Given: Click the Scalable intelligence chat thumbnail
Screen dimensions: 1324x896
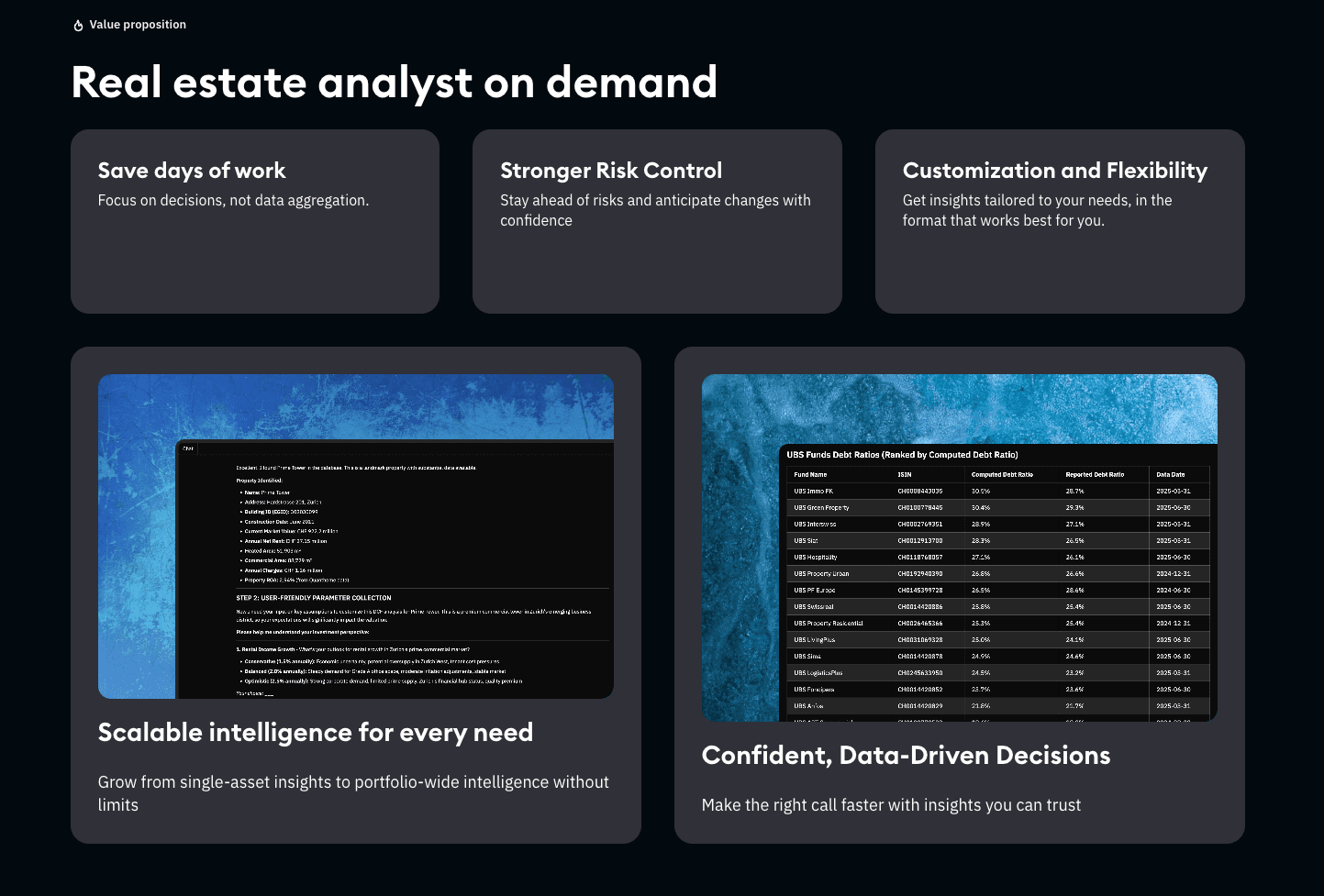Looking at the screenshot, I should [x=356, y=536].
